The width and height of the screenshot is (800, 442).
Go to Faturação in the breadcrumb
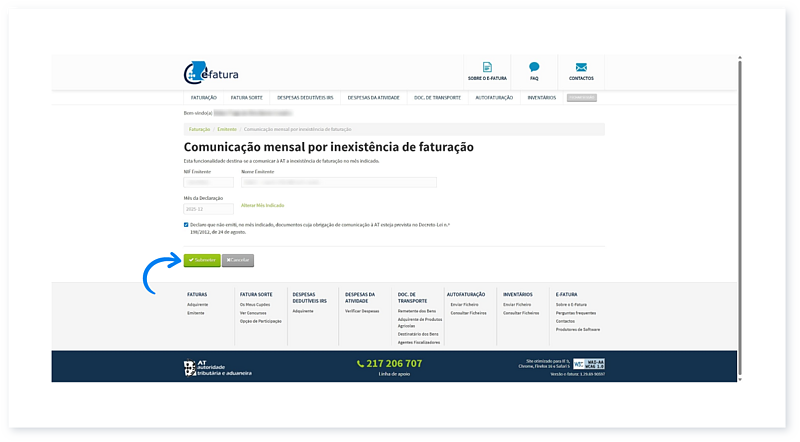(x=199, y=129)
